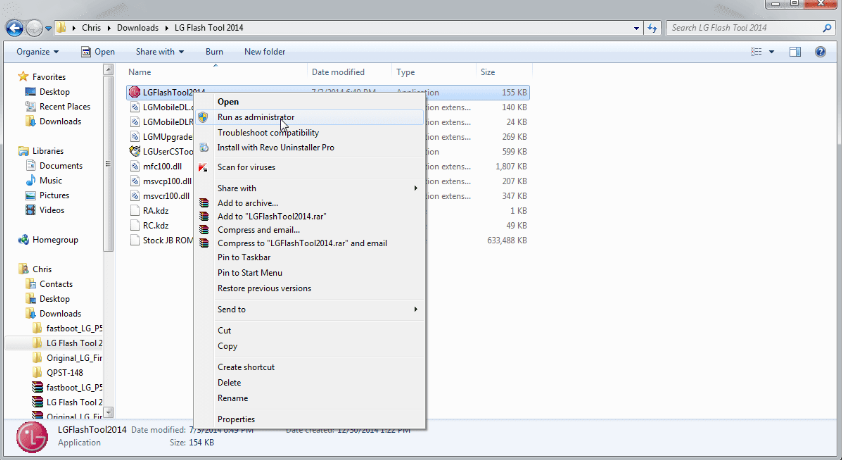Select the mfc100.dll file

(x=162, y=166)
